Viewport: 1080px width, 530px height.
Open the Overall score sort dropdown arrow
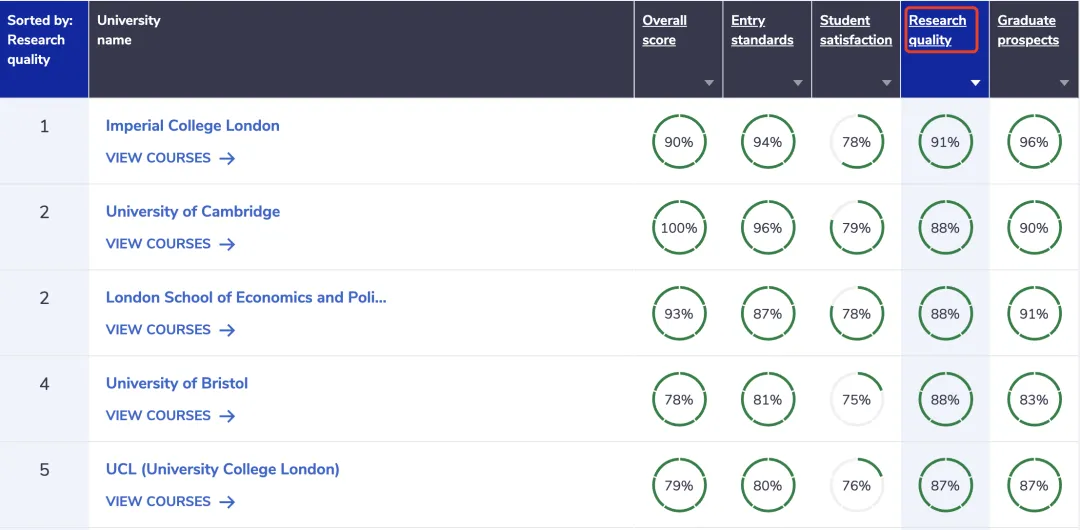[x=709, y=83]
